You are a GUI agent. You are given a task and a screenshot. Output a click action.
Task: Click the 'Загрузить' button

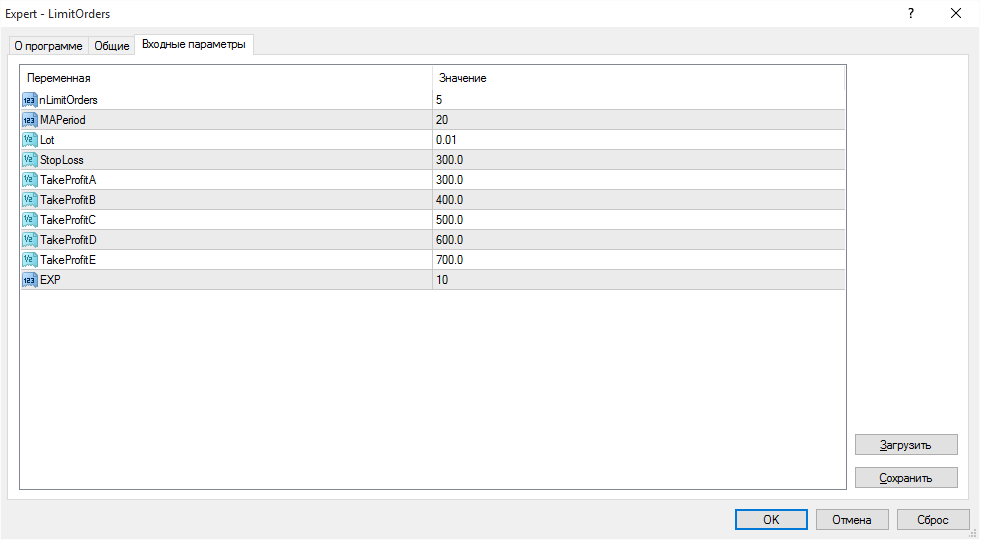[906, 445]
